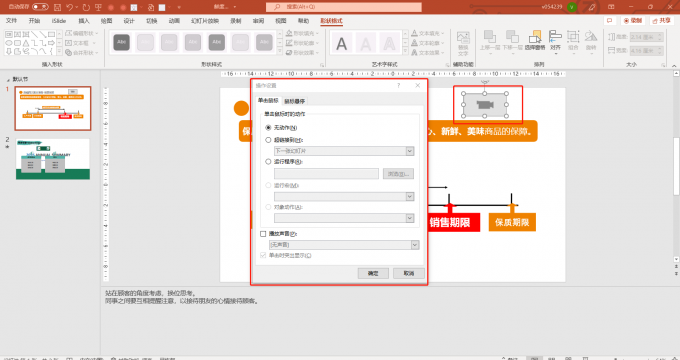This screenshot has width=680, height=360.
Task: Select slide 2 thumbnail in slide panel
Action: tap(53, 159)
